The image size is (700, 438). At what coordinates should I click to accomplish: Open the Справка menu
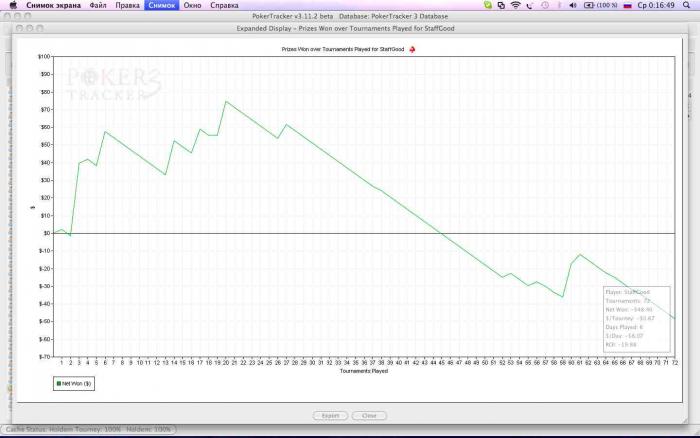click(x=224, y=5)
